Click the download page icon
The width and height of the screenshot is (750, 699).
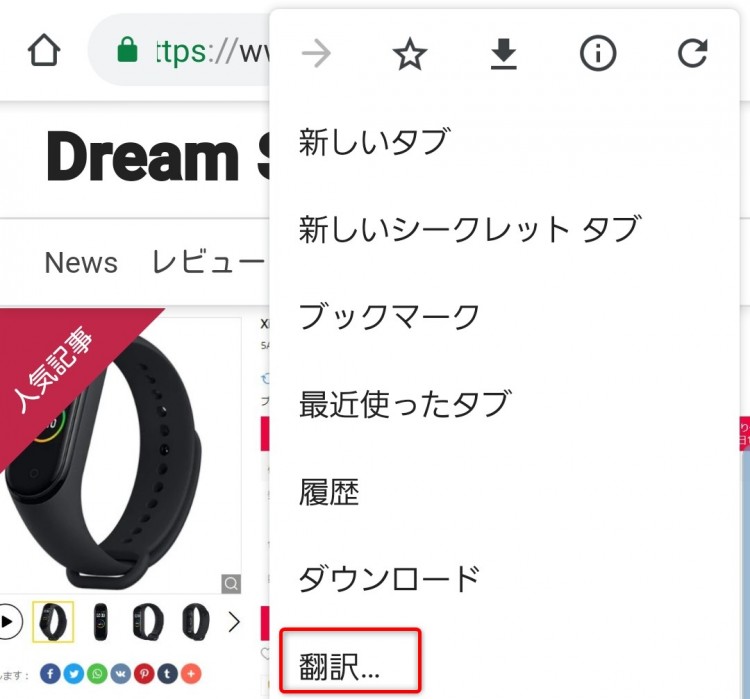coord(504,54)
